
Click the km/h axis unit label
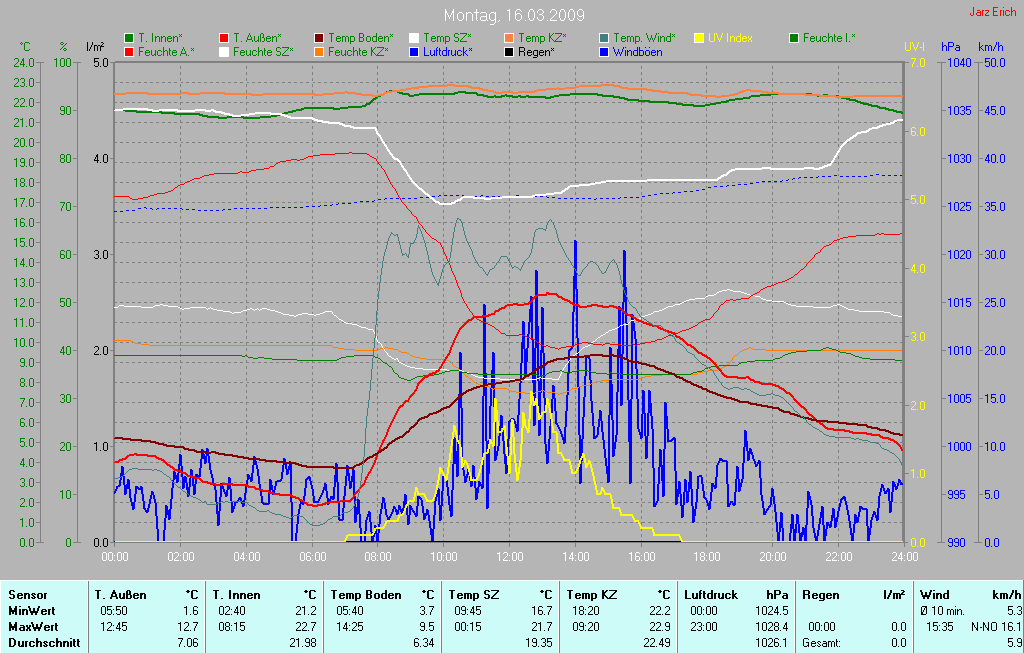click(x=991, y=47)
